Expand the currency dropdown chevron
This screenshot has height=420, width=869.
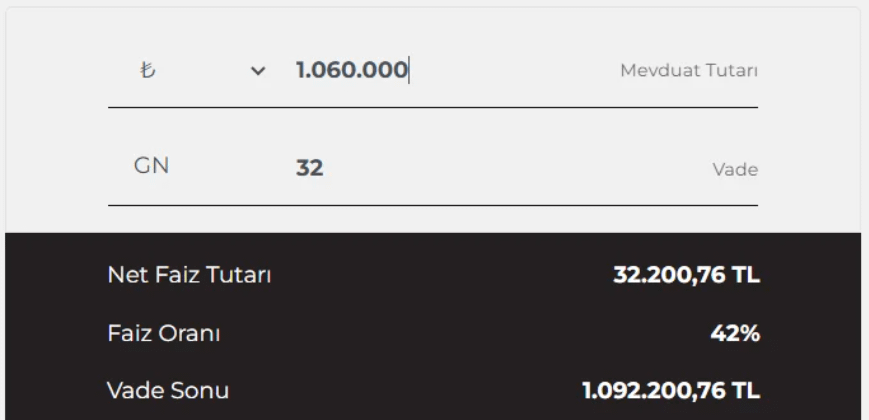[259, 71]
